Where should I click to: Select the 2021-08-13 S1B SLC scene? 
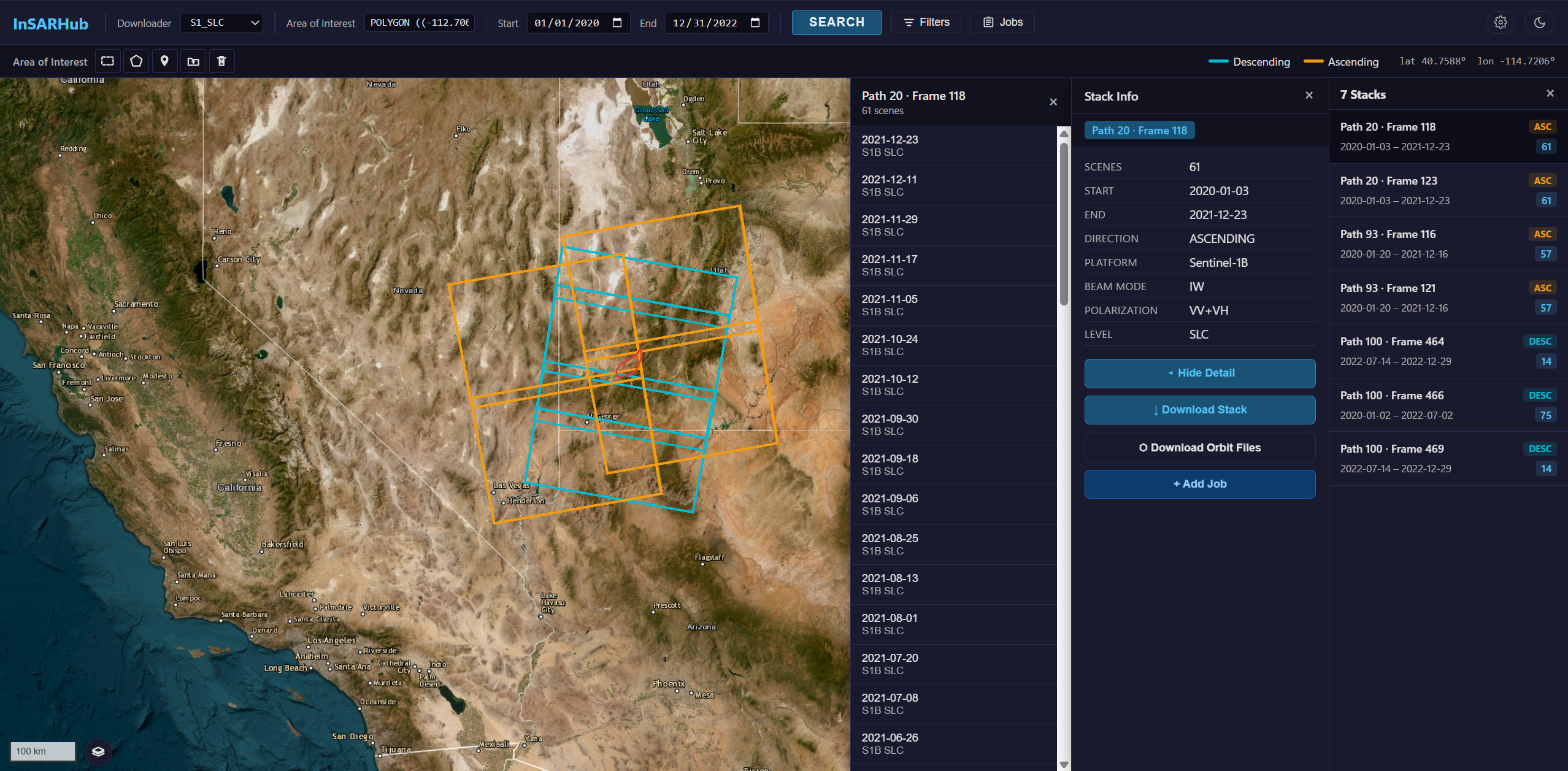(x=953, y=585)
